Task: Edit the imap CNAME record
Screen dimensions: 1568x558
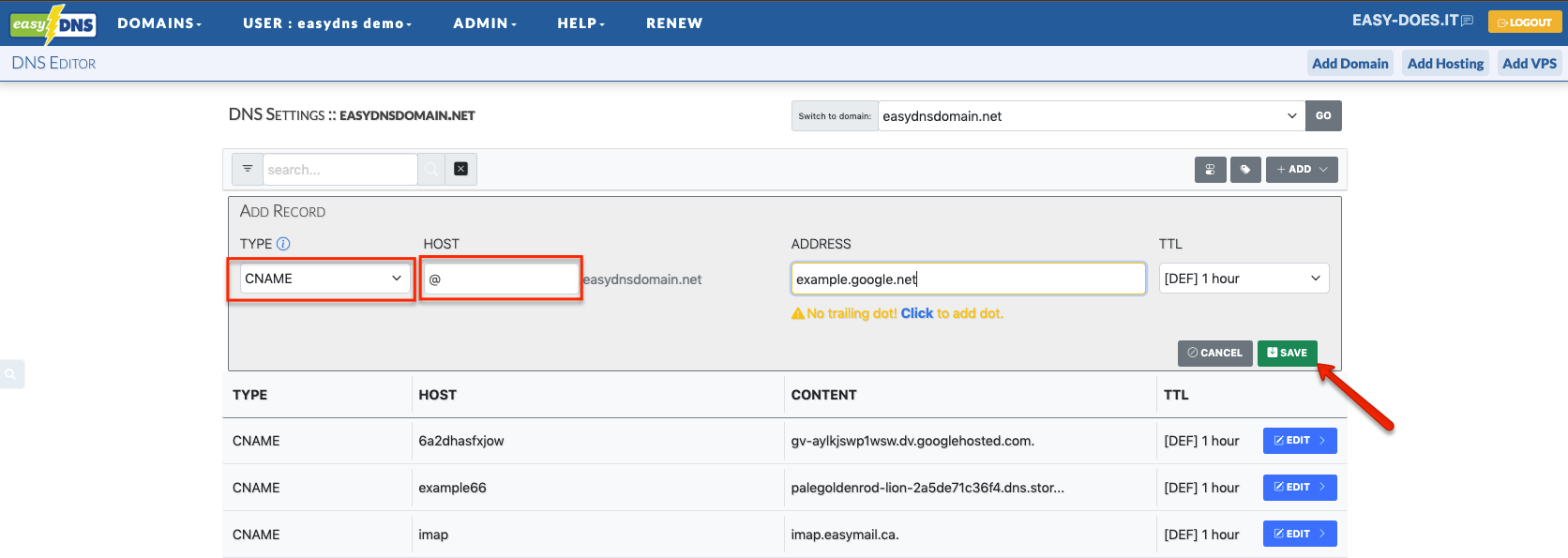Action: (1299, 534)
